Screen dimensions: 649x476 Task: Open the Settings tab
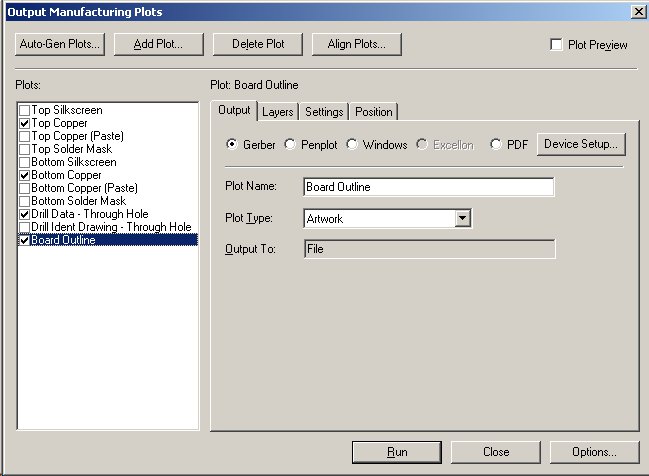[x=324, y=112]
